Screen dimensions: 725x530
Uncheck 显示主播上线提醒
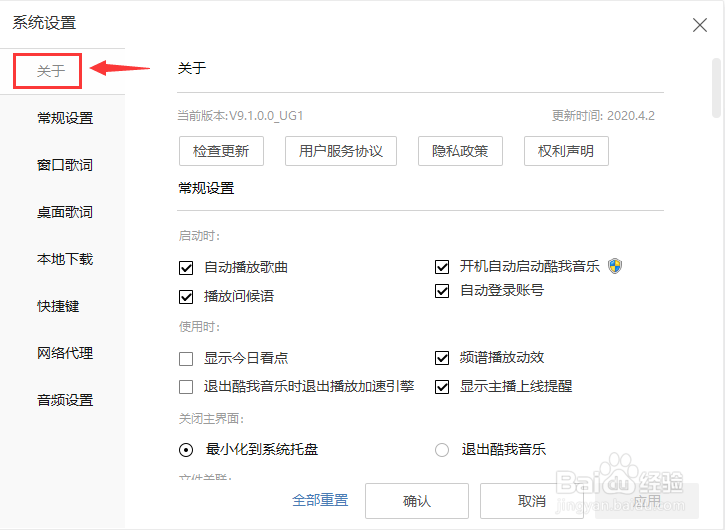[x=442, y=387]
